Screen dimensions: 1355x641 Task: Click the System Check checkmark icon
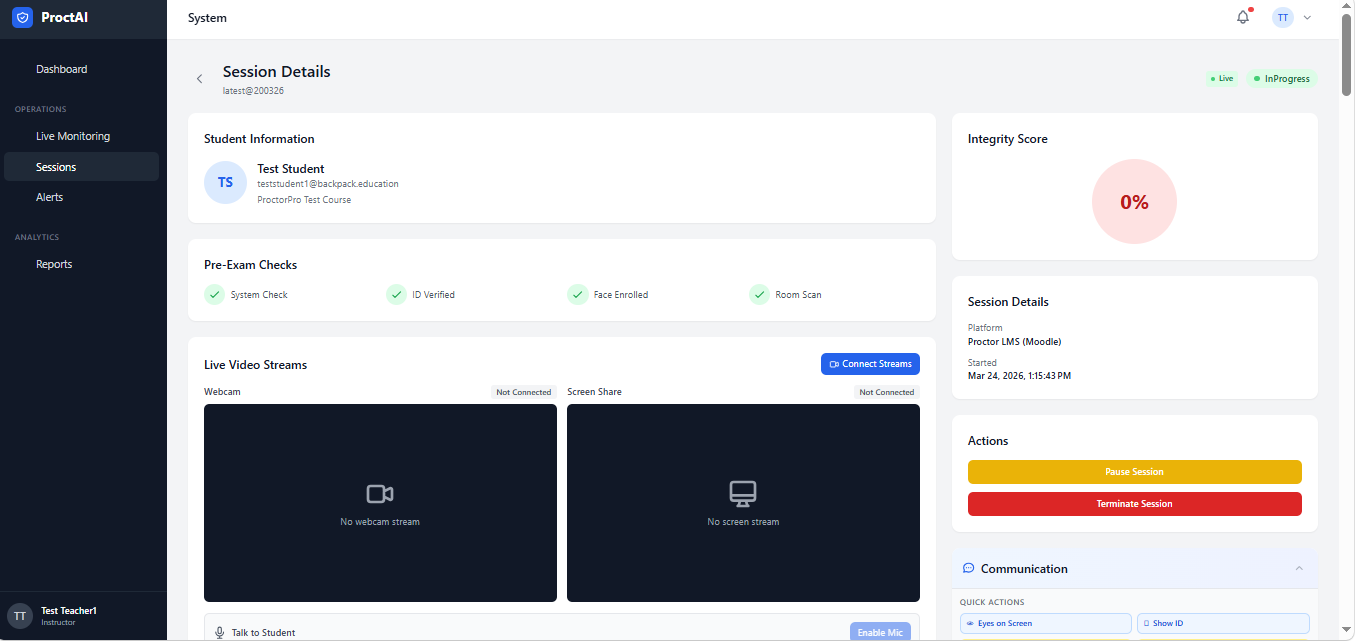click(214, 294)
